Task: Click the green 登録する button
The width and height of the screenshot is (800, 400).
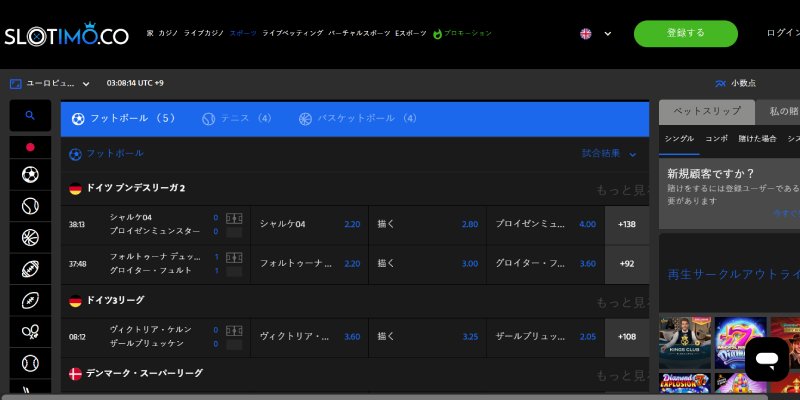Action: [686, 34]
